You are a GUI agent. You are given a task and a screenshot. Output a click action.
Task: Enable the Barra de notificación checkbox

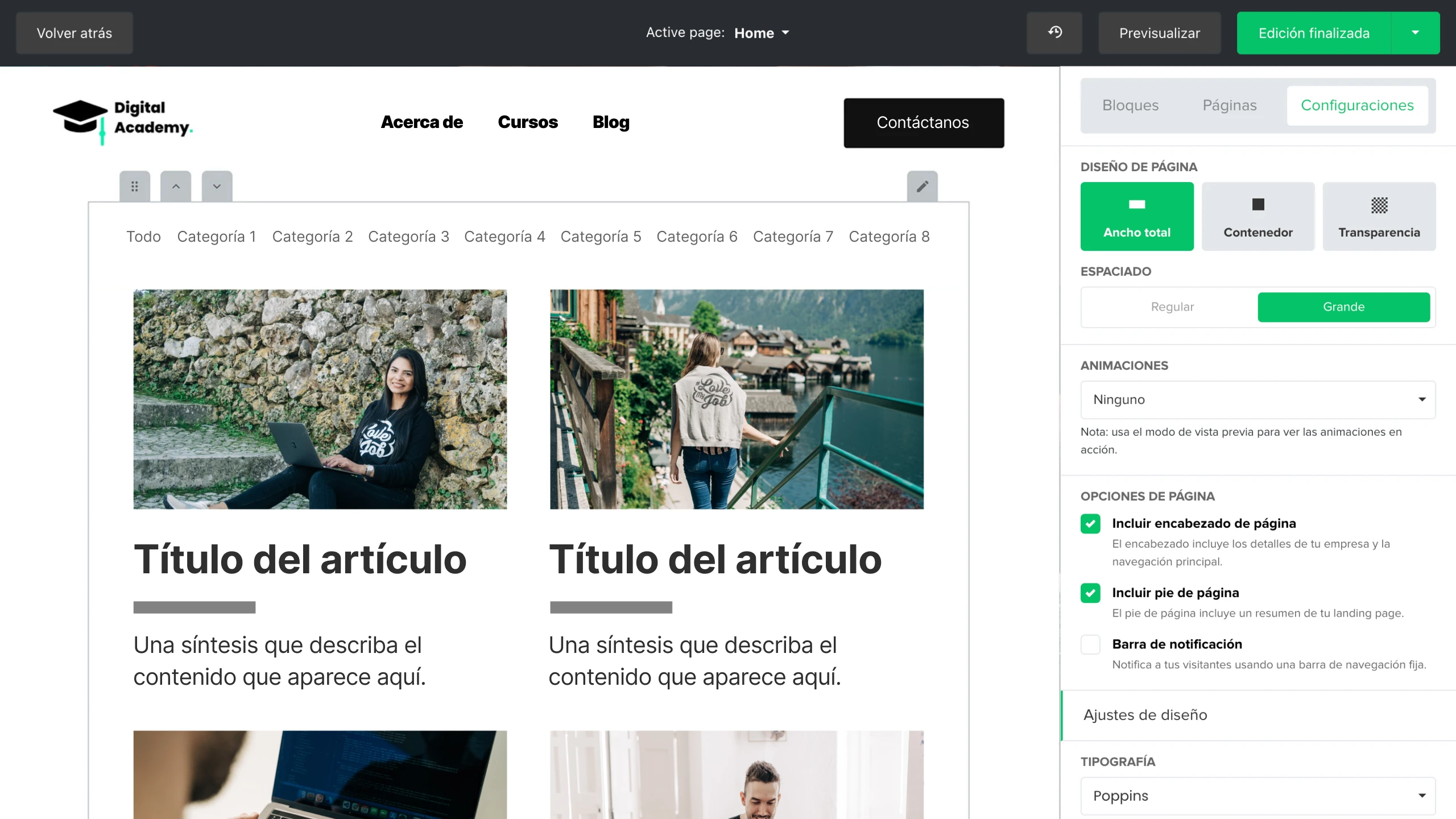(1090, 644)
